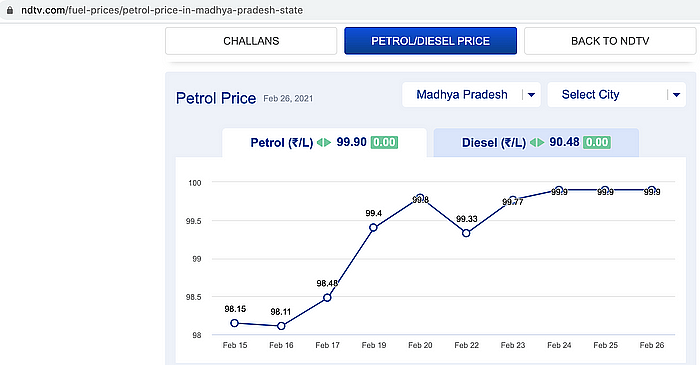Click the Feb 16 data point 98.11
Viewport: 700px width, 365px height.
click(281, 326)
